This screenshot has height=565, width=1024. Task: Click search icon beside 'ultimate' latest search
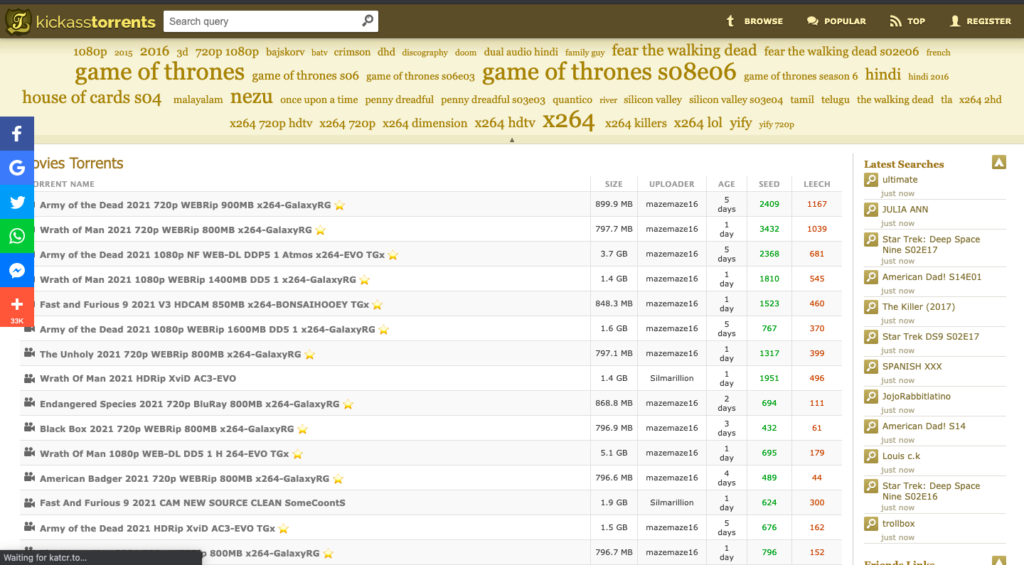[871, 180]
